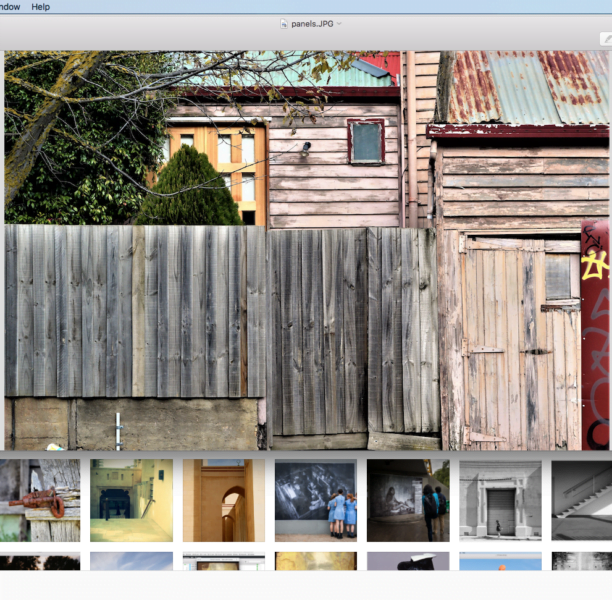Click the pencil edit icon at top right
The height and width of the screenshot is (600, 612).
point(605,39)
